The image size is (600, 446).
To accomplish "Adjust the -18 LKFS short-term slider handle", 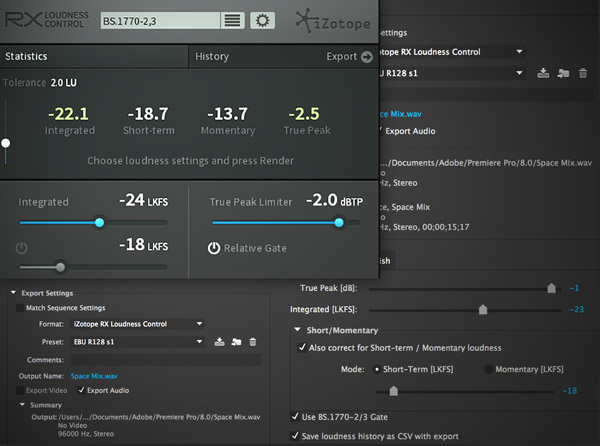I will coord(60,267).
